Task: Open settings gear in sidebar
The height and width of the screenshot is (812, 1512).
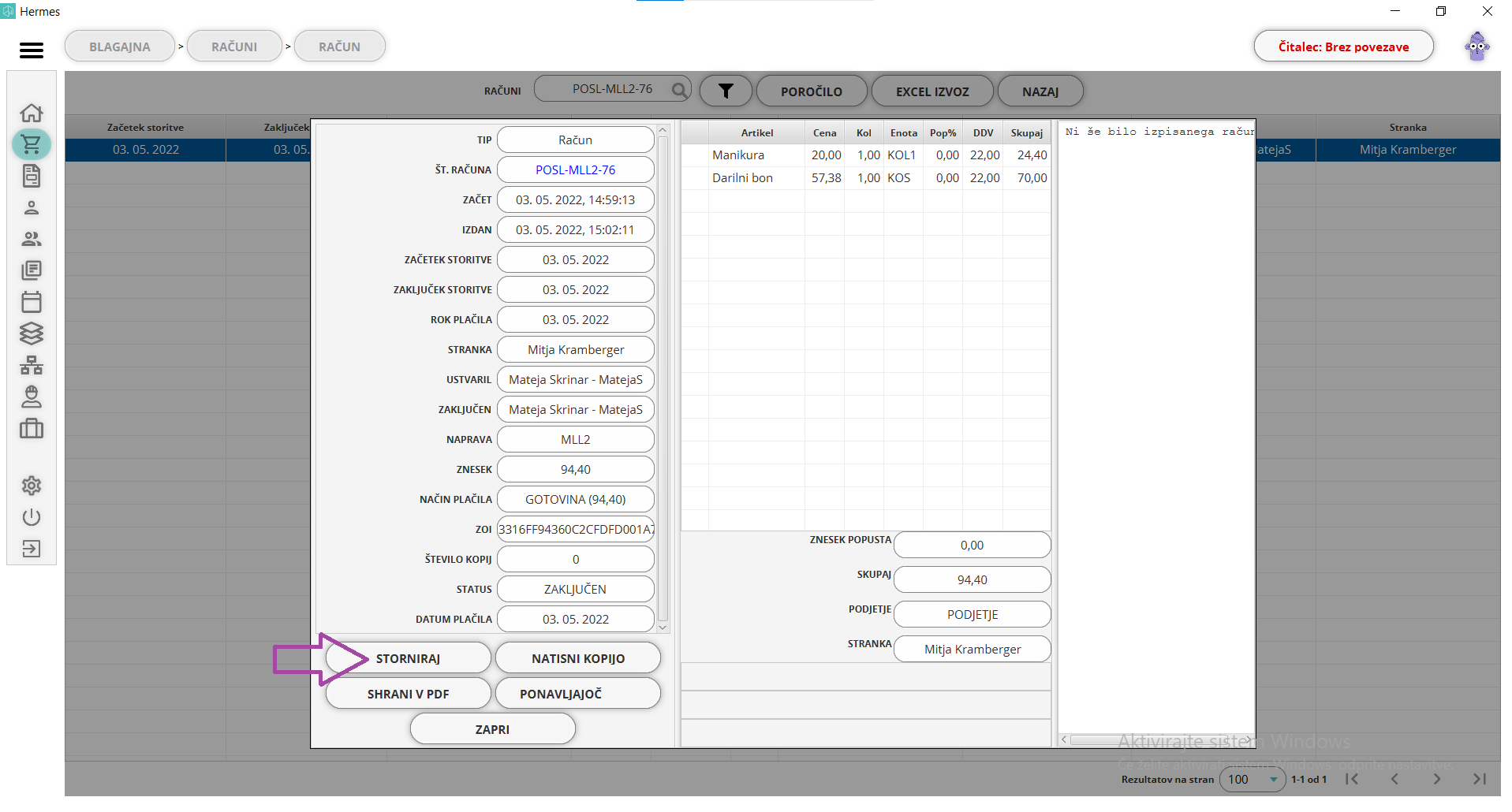Action: tap(32, 486)
